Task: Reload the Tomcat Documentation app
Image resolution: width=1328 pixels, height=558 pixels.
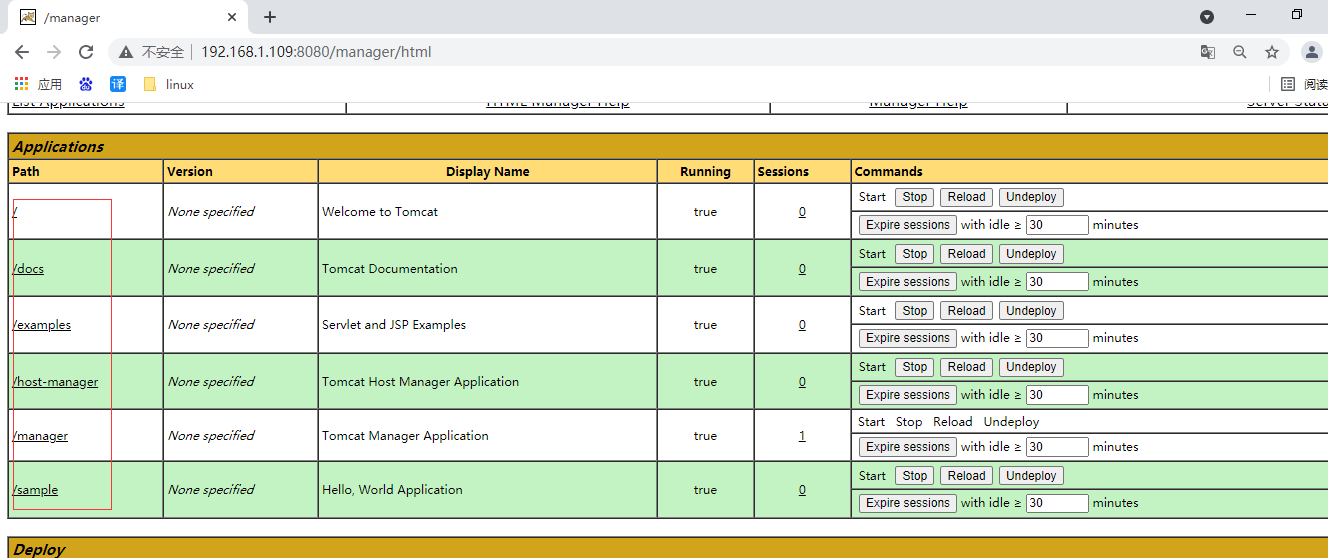Action: tap(966, 254)
